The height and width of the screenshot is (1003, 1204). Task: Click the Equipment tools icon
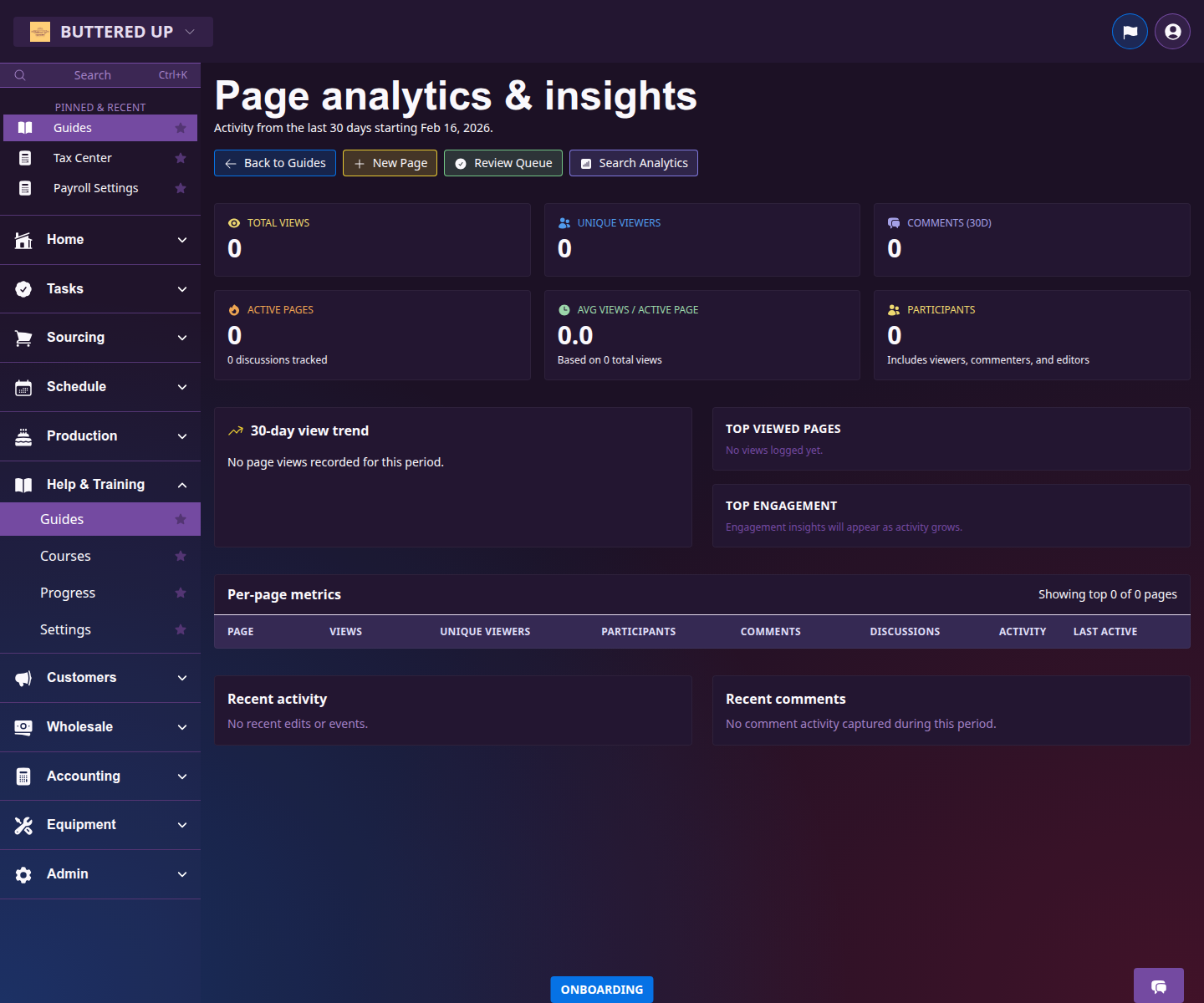[23, 825]
